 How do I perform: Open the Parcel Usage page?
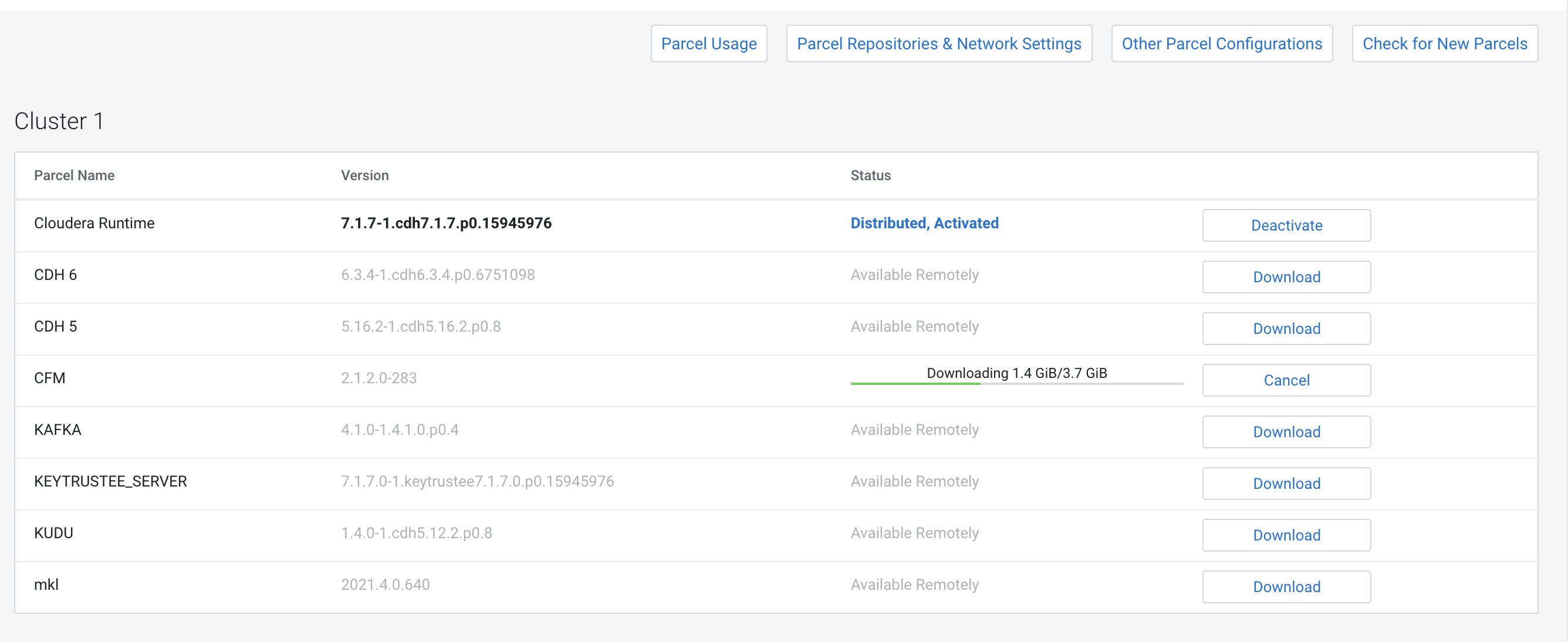[x=708, y=44]
